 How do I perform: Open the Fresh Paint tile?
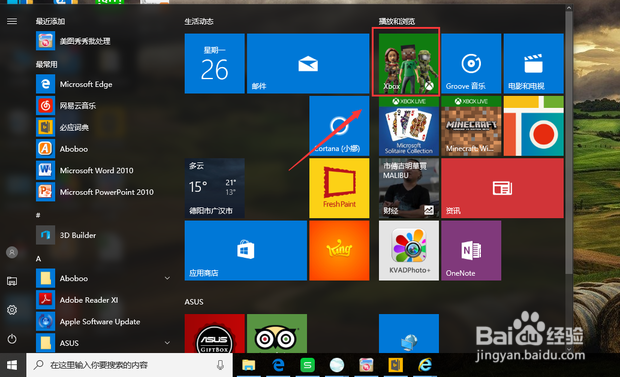(x=339, y=188)
